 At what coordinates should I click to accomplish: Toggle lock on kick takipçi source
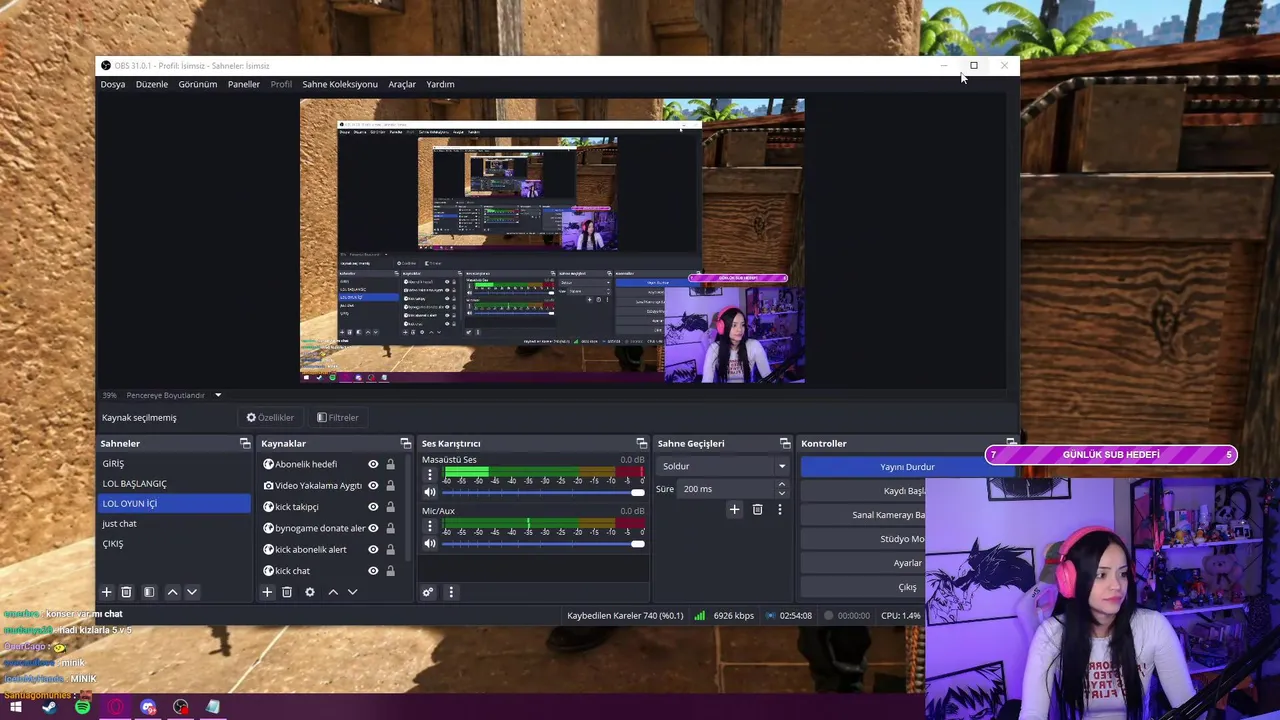pos(390,507)
